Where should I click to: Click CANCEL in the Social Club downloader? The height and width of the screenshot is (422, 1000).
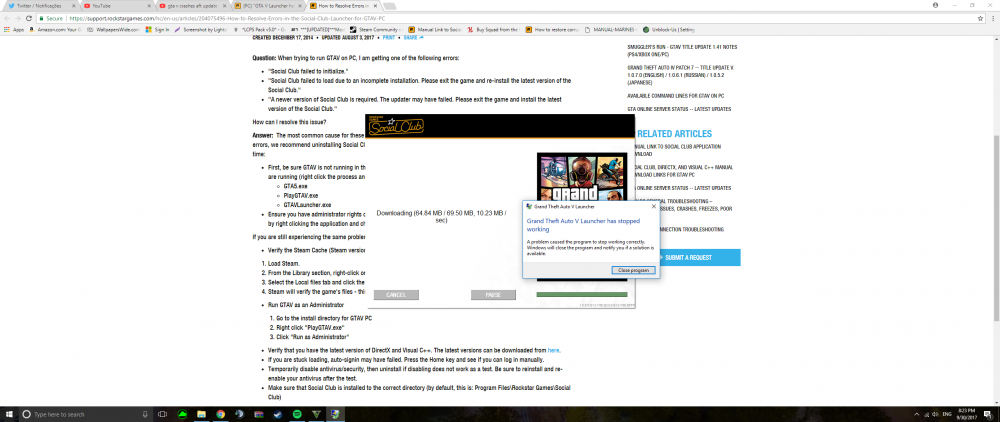396,295
